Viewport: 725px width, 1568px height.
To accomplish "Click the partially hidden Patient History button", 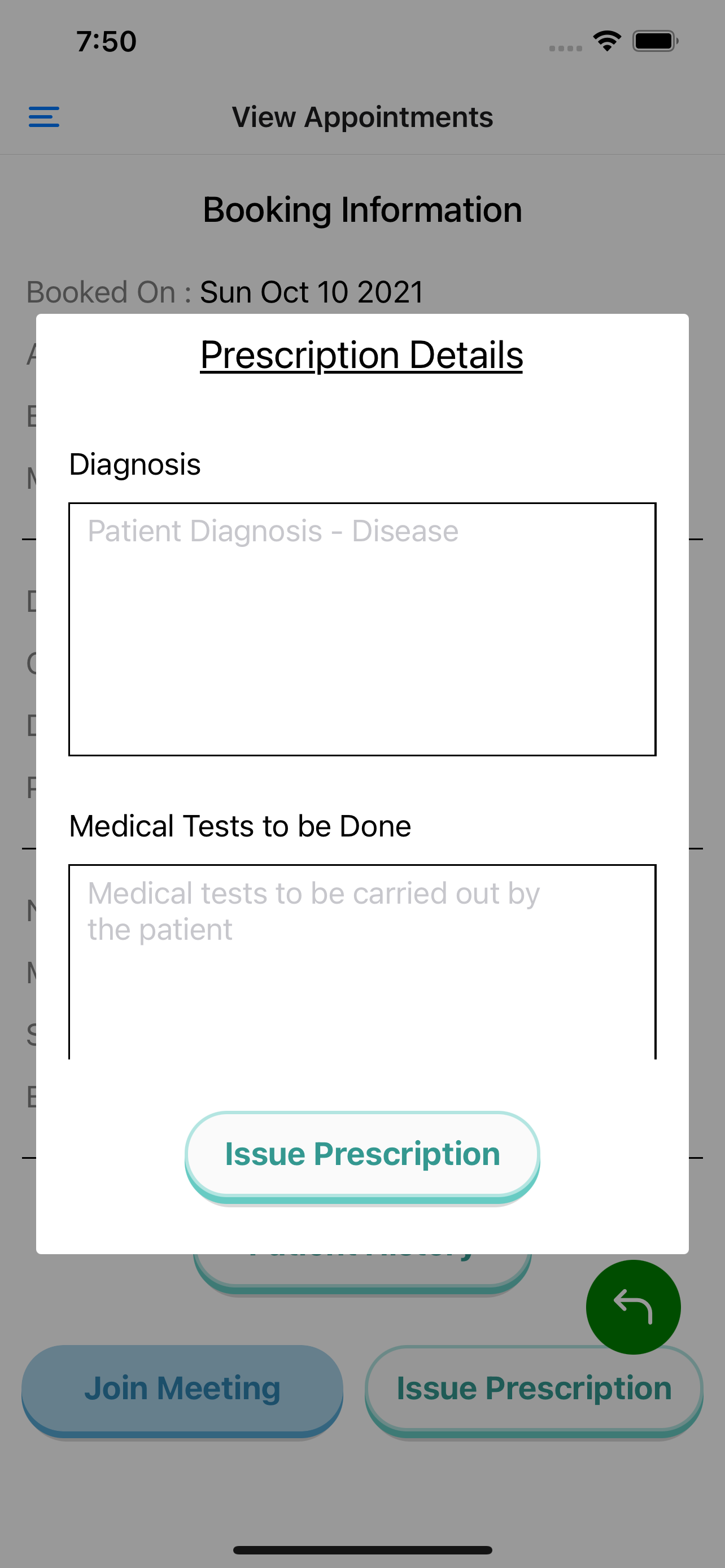I will coord(362,1271).
